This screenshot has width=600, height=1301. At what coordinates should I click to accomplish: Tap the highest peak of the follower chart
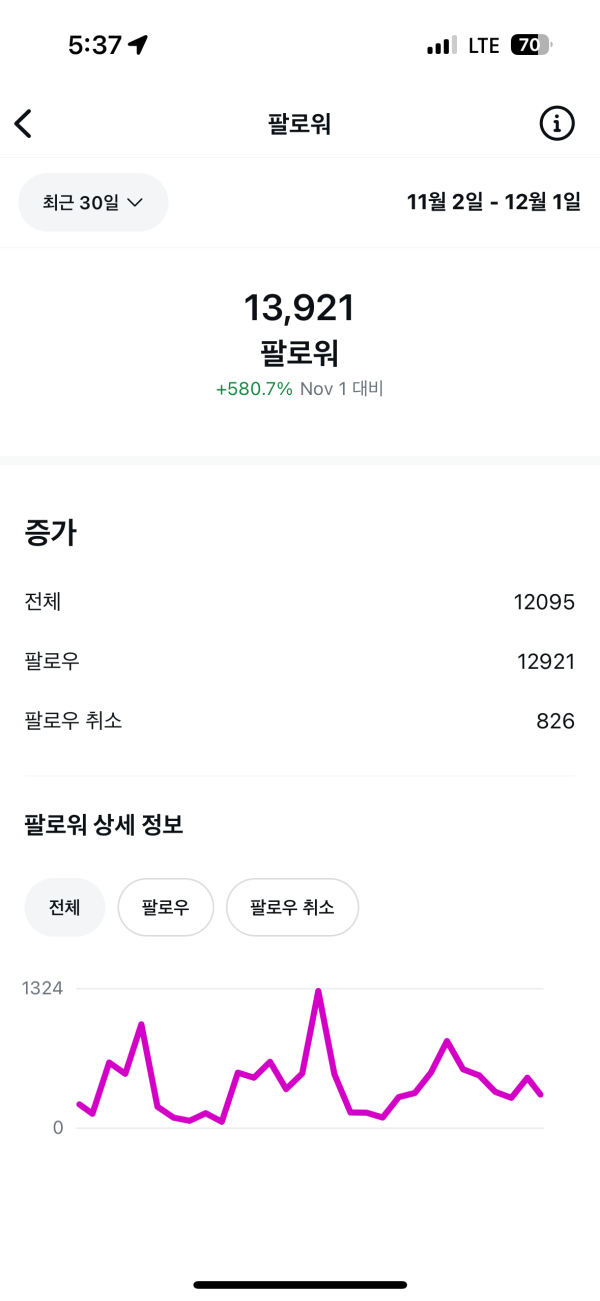(x=318, y=992)
